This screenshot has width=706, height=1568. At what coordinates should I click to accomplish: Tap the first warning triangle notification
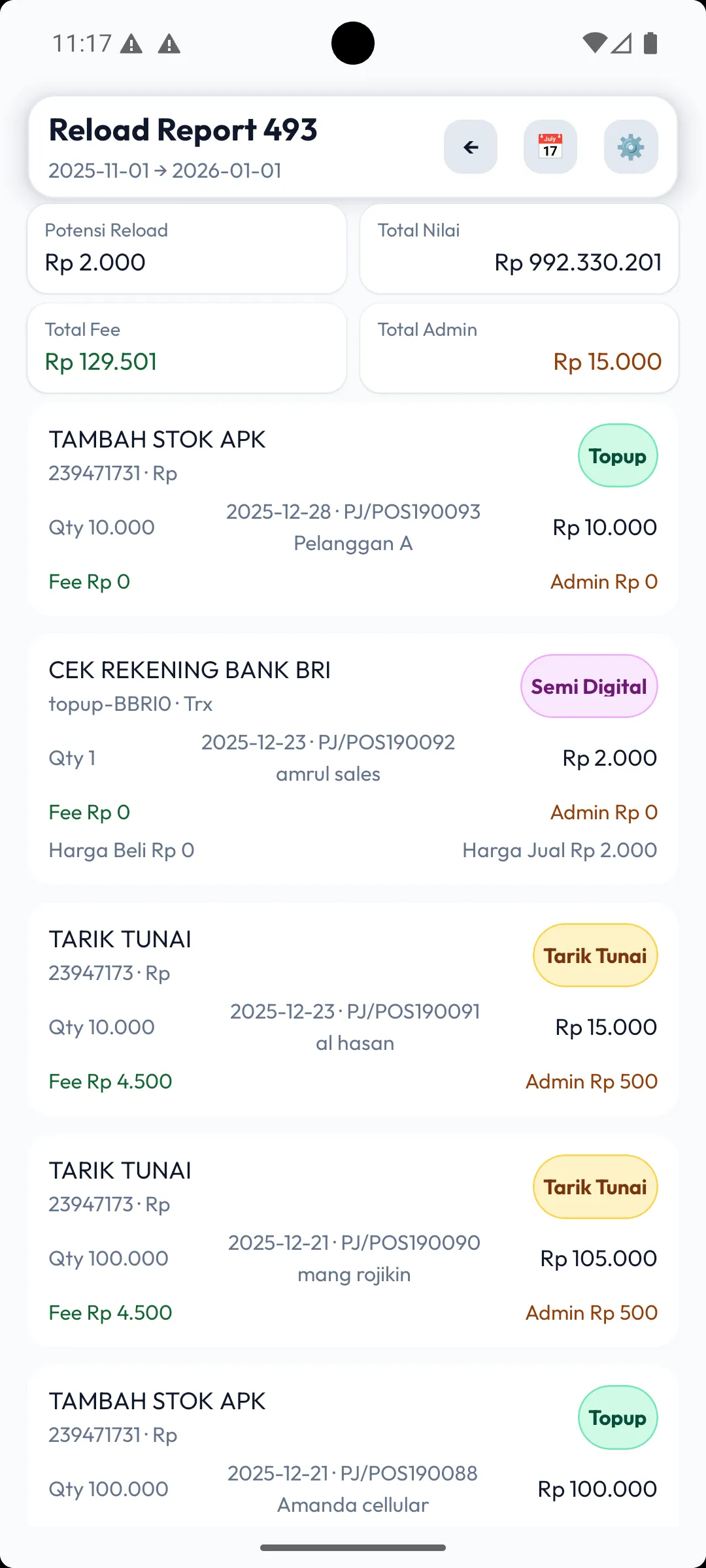[x=131, y=44]
